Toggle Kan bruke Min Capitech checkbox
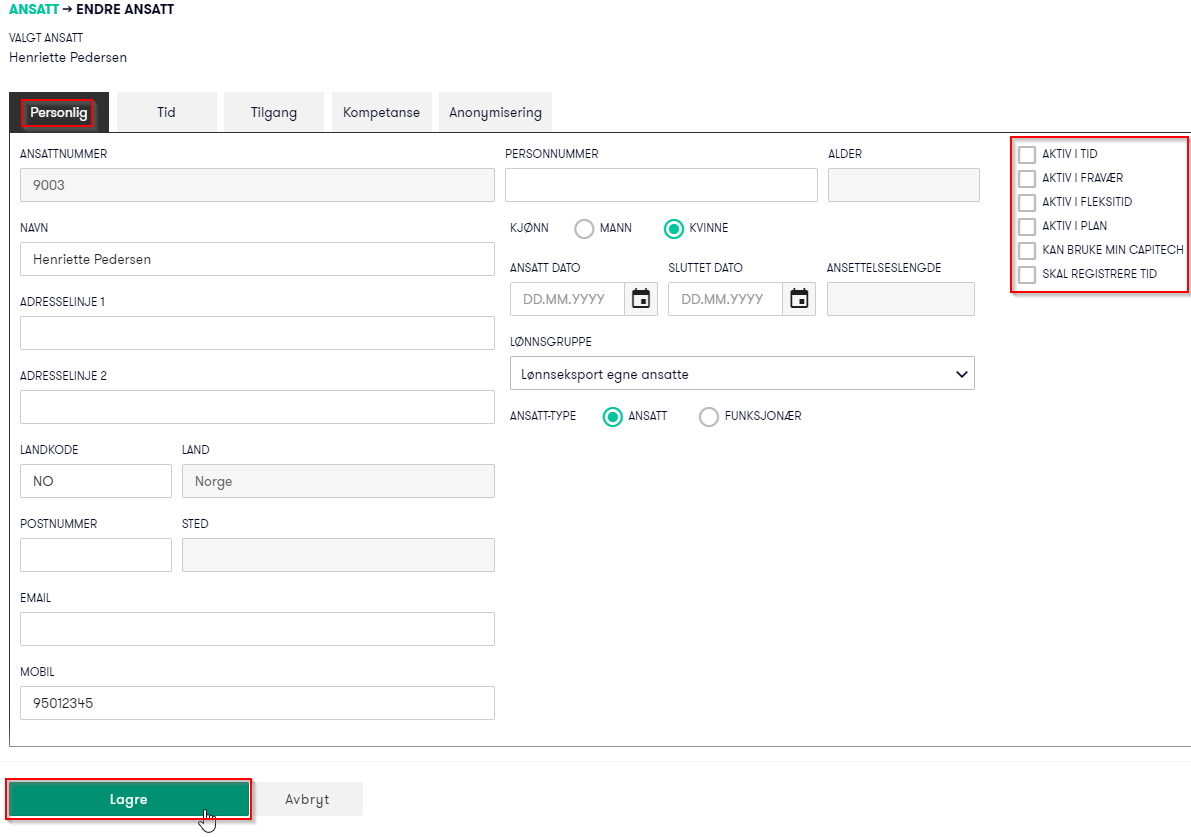 (x=1027, y=251)
